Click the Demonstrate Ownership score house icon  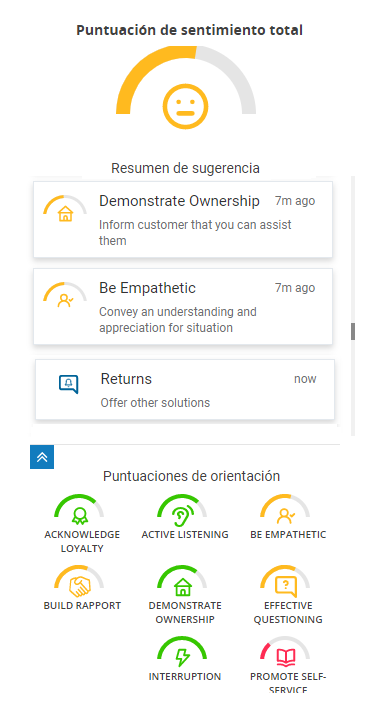click(183, 587)
